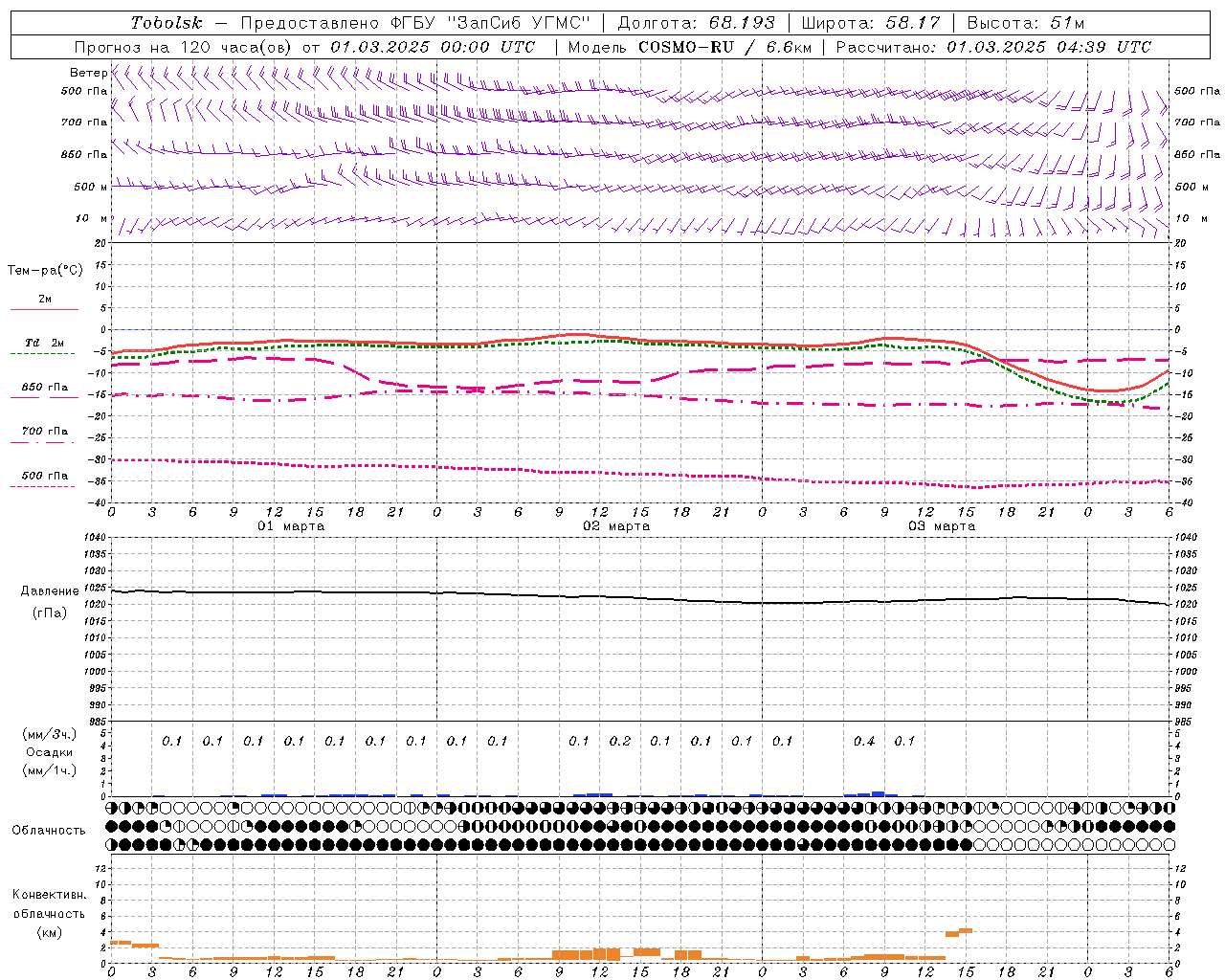Click the '0.4' precipitation value
This screenshot has height=980, width=1225.
pos(864,741)
